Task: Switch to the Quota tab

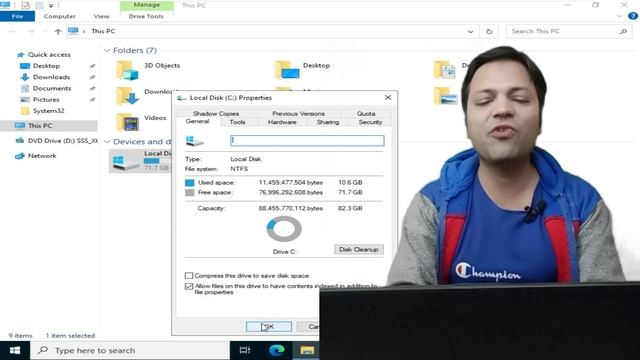Action: (x=366, y=113)
